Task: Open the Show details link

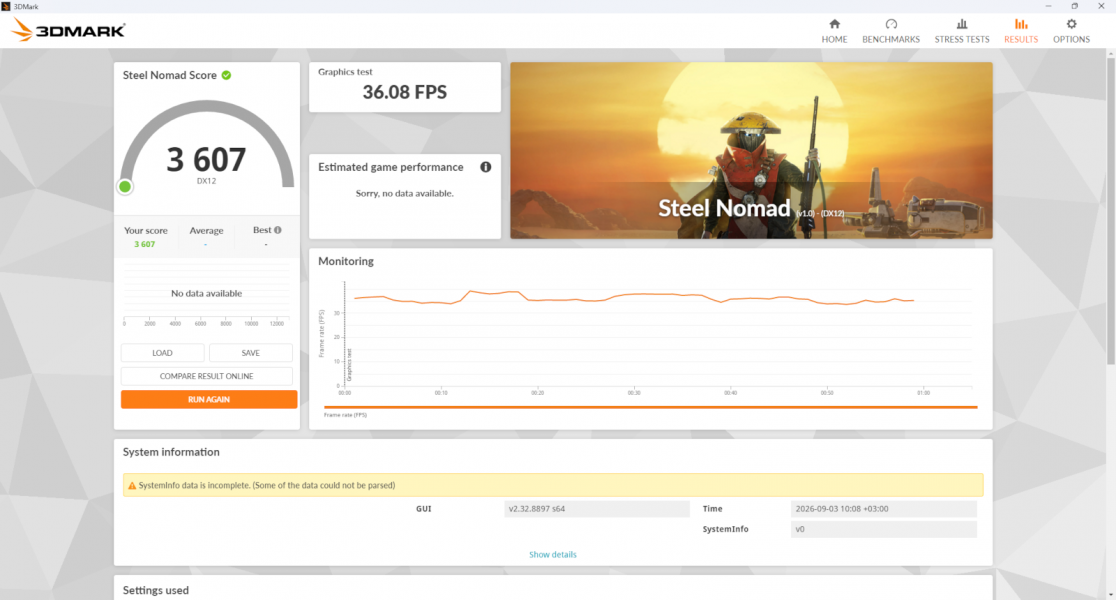Action: (x=552, y=554)
